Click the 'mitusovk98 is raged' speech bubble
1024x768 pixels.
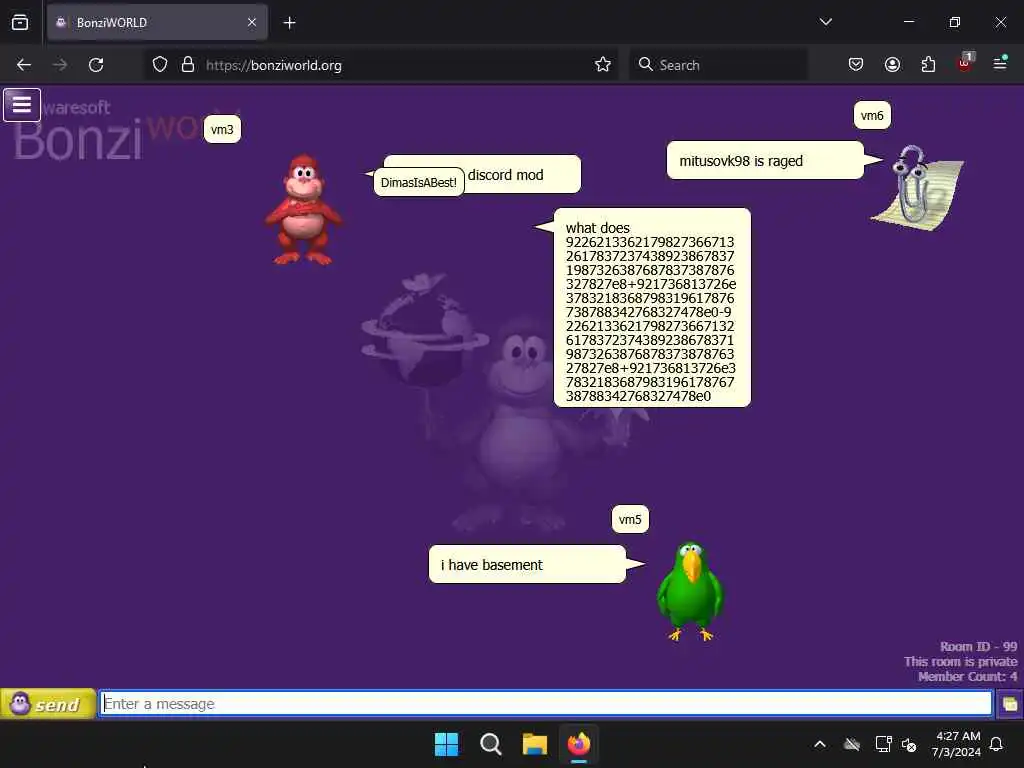point(765,161)
